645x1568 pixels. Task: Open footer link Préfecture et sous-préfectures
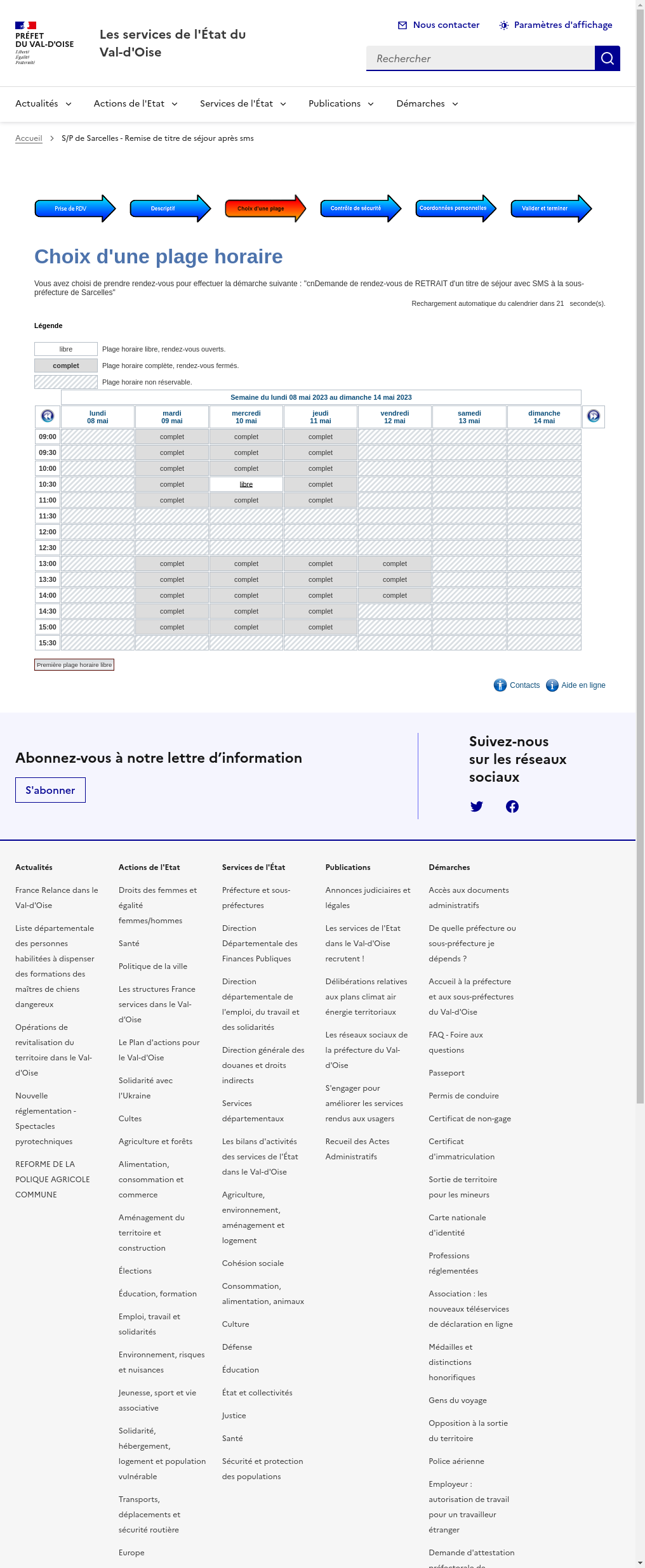coord(256,898)
